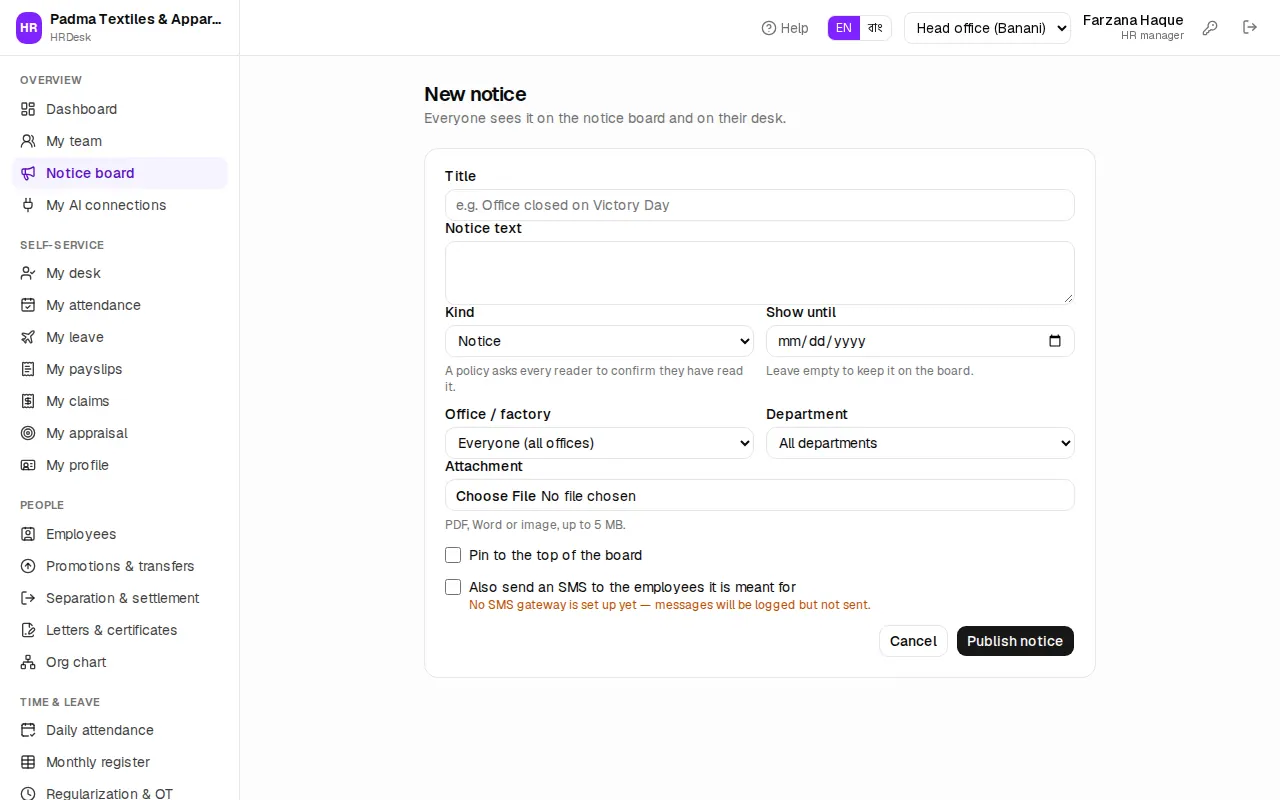Screen dimensions: 1280x800
Task: Click the My profile ID card icon
Action: pos(28,465)
